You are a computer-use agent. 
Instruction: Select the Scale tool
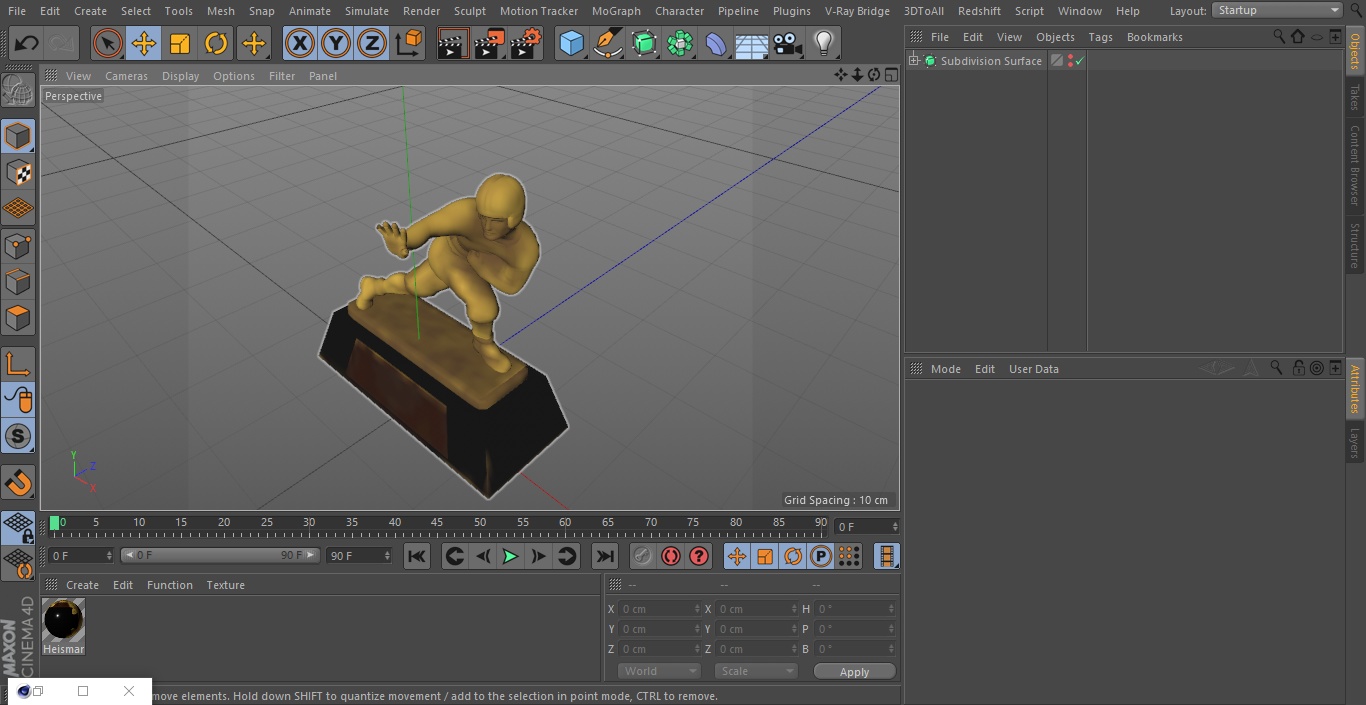(180, 43)
